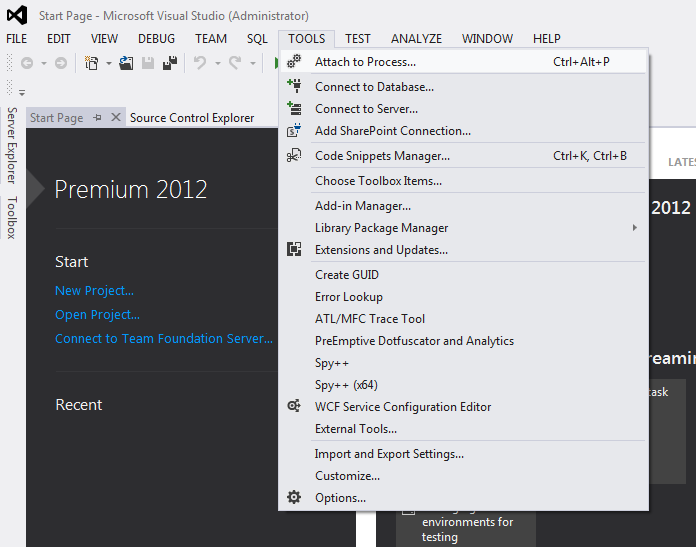696x547 pixels.
Task: Open the DEBUG menu
Action: click(x=156, y=39)
